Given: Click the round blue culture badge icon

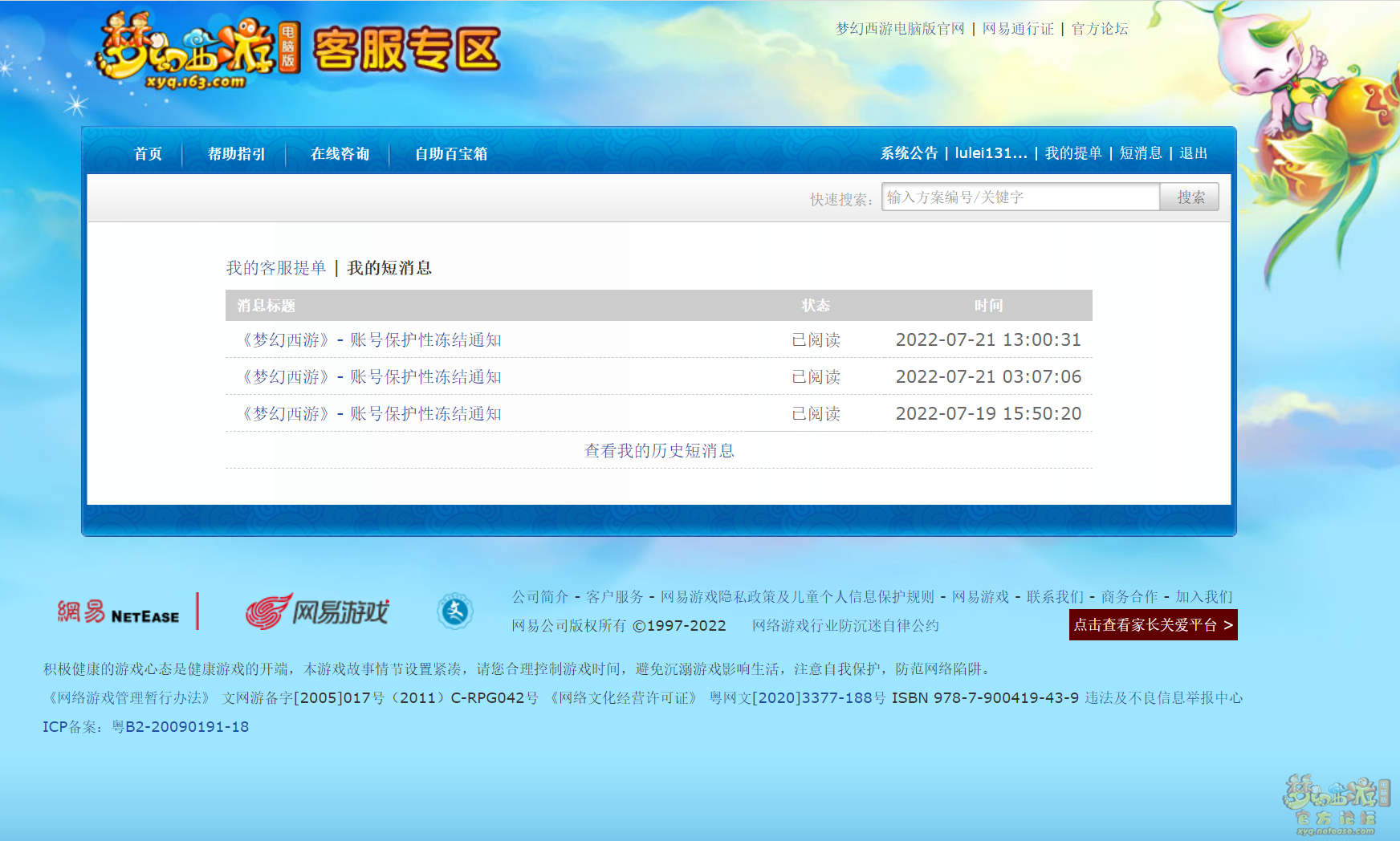Looking at the screenshot, I should pyautogui.click(x=455, y=611).
